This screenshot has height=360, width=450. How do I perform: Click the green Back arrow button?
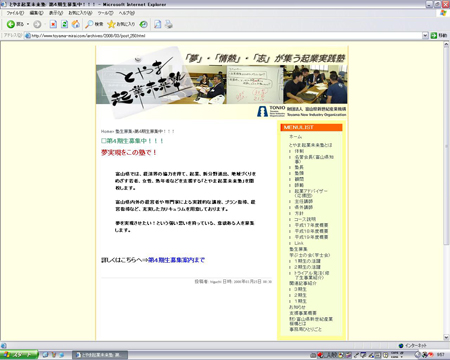pyautogui.click(x=11, y=24)
